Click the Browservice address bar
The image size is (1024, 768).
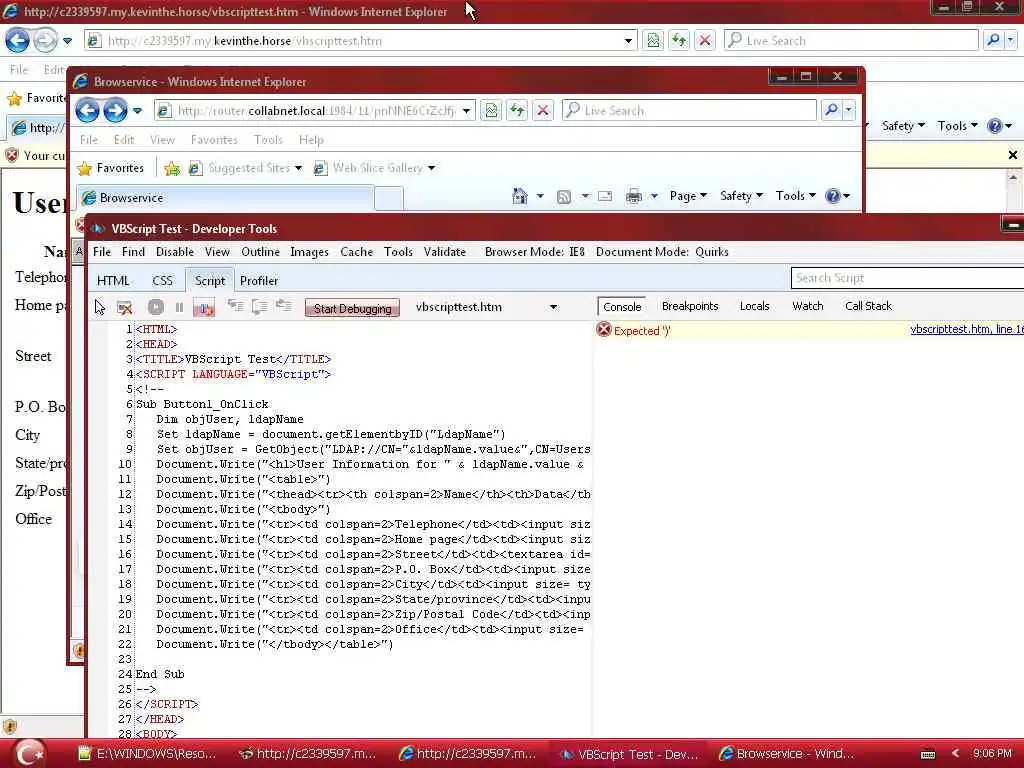point(316,111)
